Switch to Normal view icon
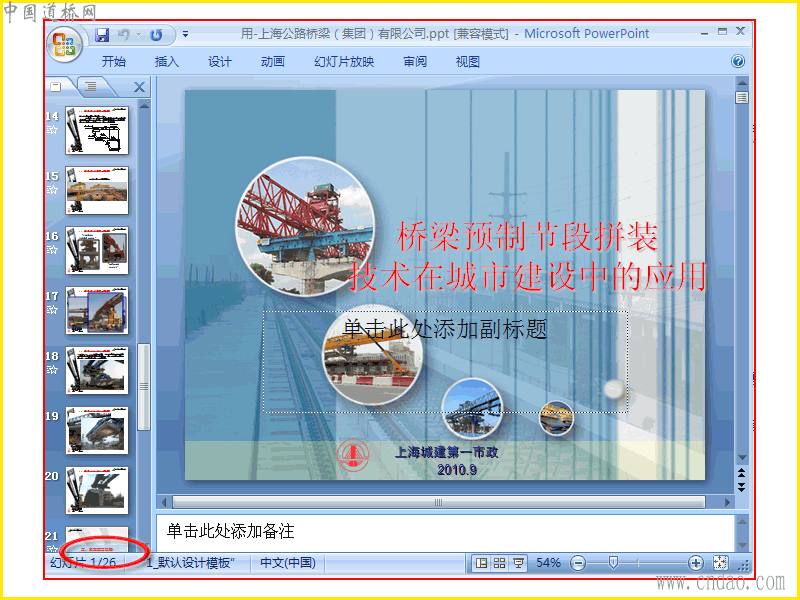The height and width of the screenshot is (600, 800). tap(481, 563)
